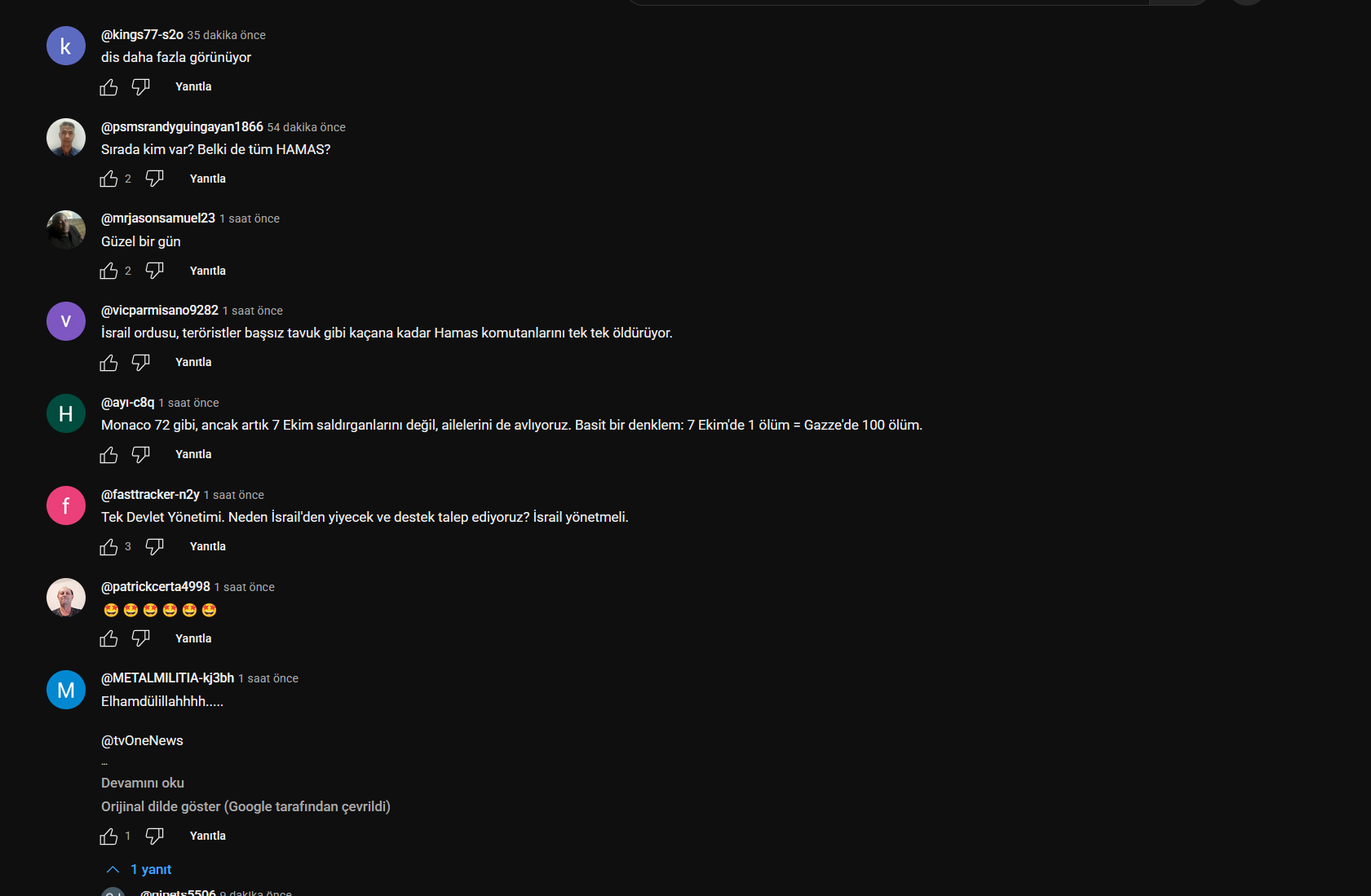Reply to the 'Elhamdülillahhhh' comment
1371x896 pixels.
point(208,836)
